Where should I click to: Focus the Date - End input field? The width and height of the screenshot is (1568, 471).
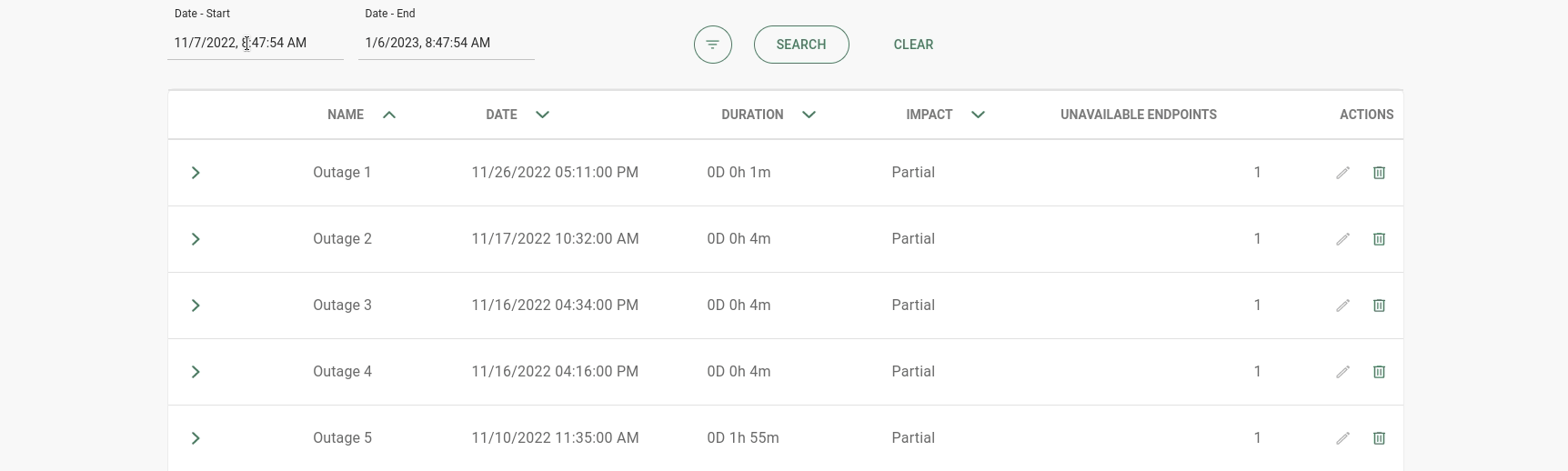(446, 43)
